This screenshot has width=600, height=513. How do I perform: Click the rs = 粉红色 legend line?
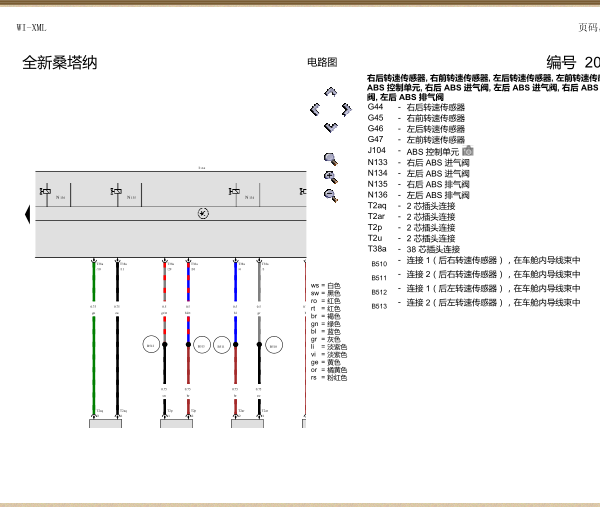pos(329,378)
